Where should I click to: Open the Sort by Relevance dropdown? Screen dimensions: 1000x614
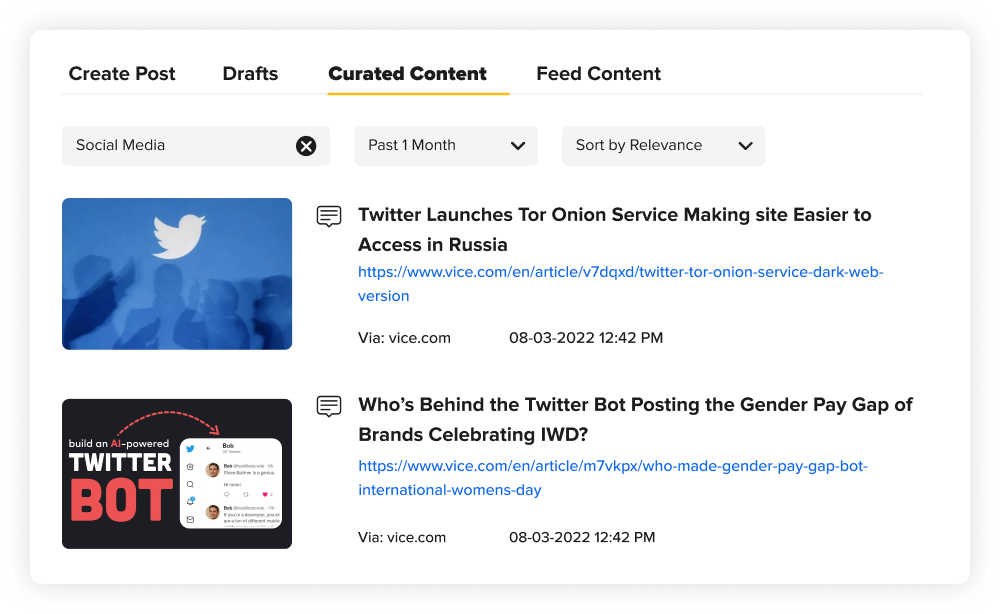pyautogui.click(x=663, y=146)
